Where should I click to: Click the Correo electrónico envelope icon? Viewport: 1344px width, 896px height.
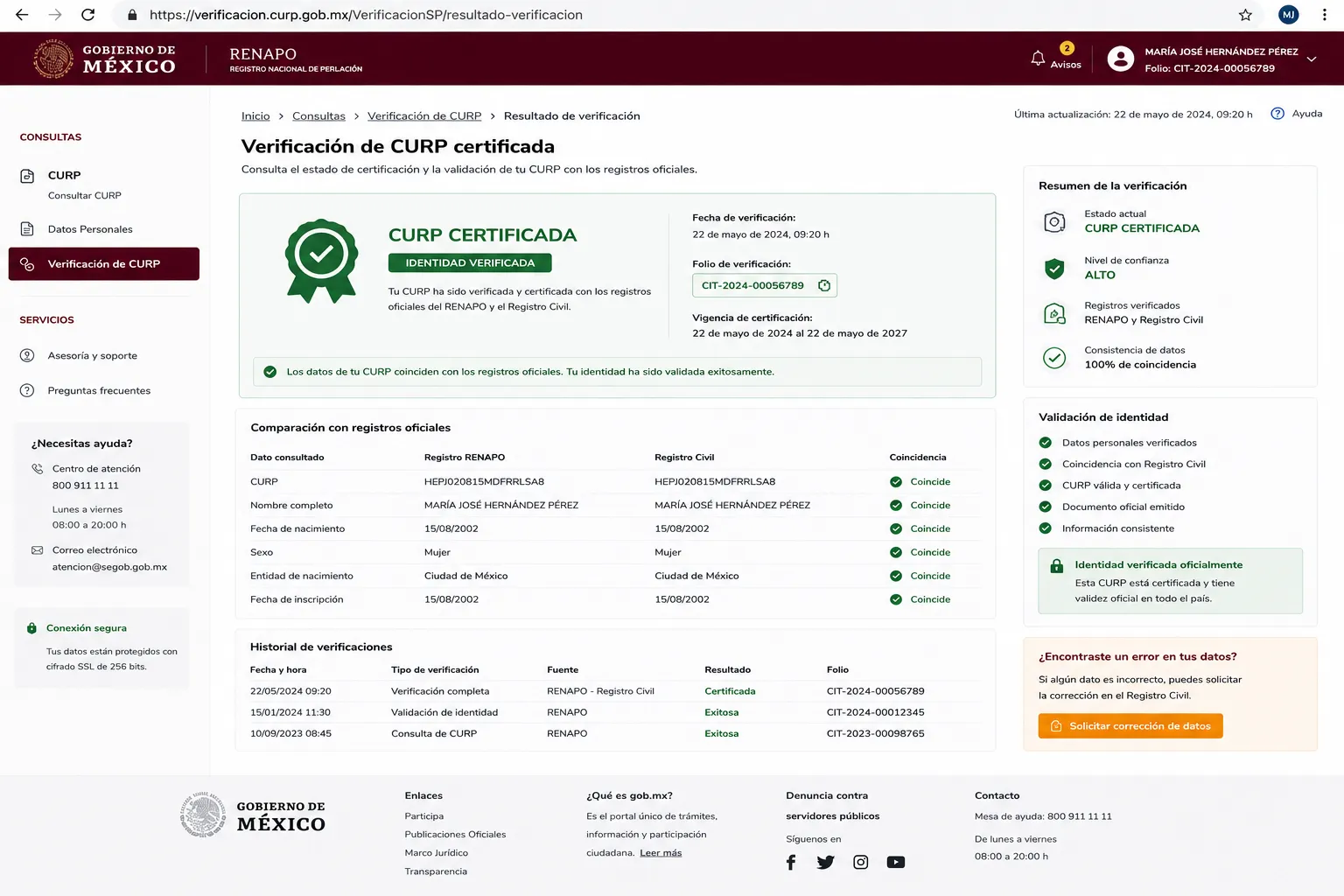(x=37, y=550)
